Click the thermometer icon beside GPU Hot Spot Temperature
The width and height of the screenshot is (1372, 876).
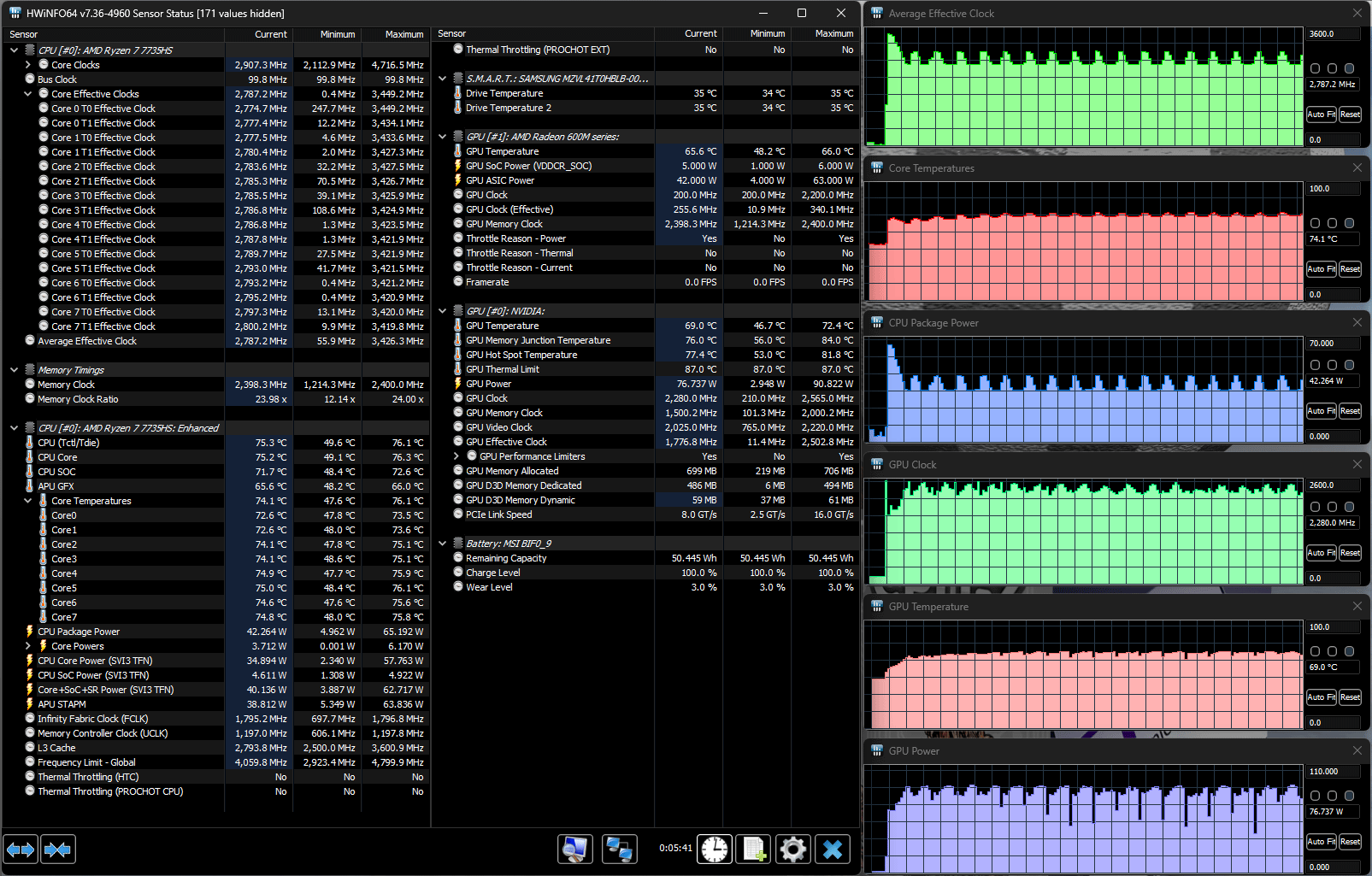click(458, 355)
